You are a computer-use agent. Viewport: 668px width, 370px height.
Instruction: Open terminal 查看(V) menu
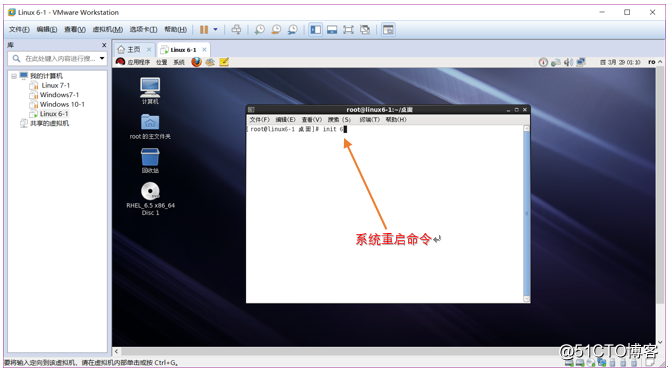click(x=312, y=120)
